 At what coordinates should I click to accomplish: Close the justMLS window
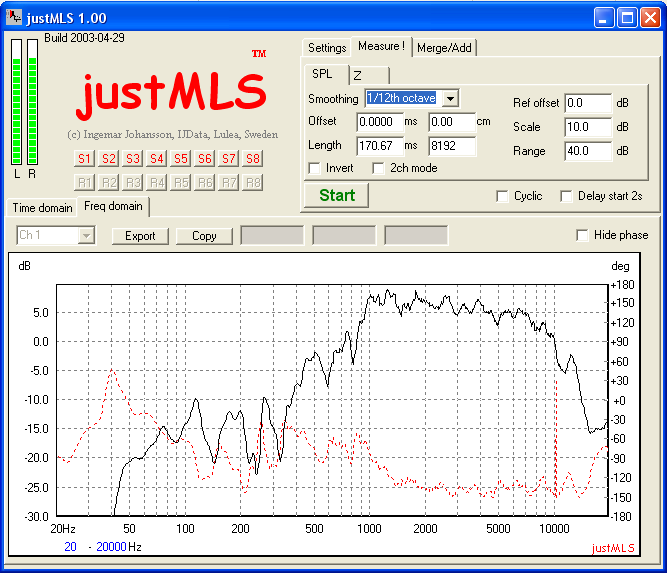tap(650, 18)
